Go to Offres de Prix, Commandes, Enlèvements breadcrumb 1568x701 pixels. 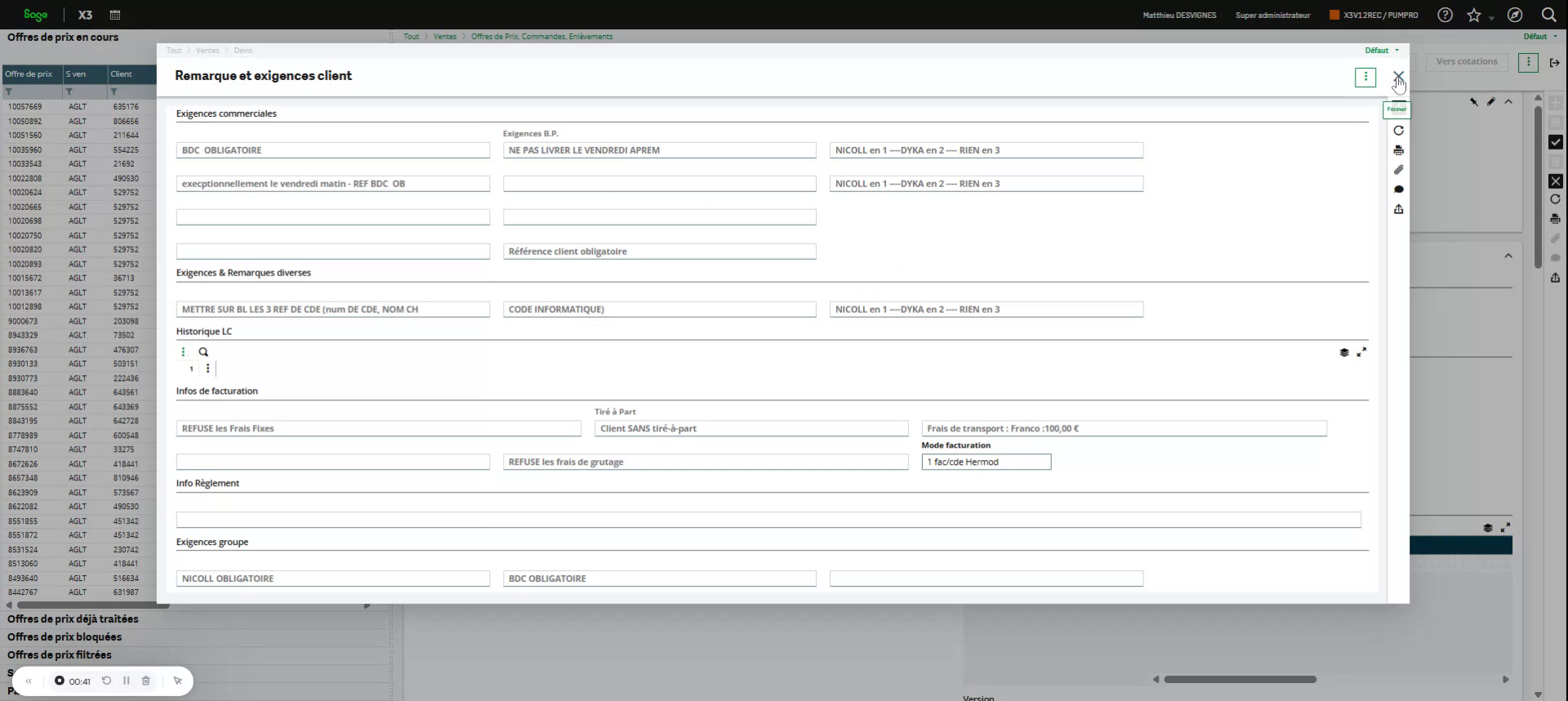tap(541, 37)
